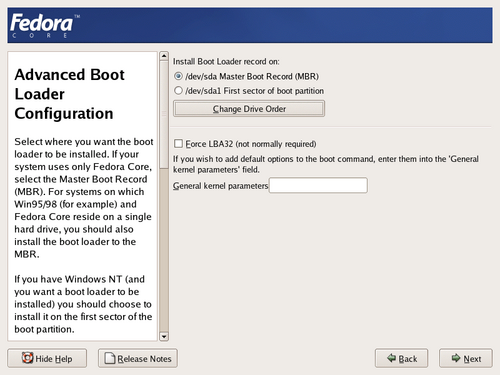
Task: Click the help panel scroll down arrow
Action: (x=164, y=336)
